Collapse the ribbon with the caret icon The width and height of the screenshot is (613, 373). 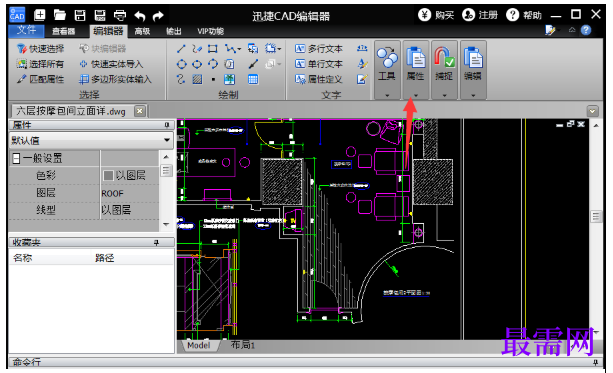[572, 30]
